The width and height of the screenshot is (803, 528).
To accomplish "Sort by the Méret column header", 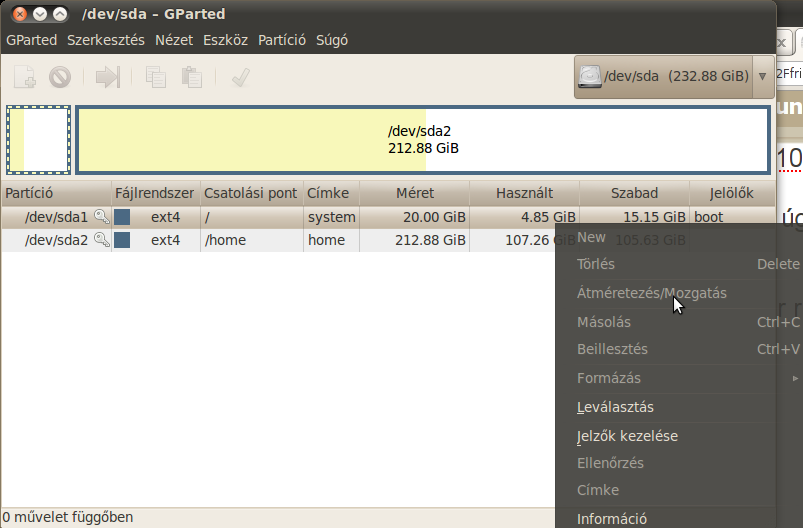I will coord(414,193).
